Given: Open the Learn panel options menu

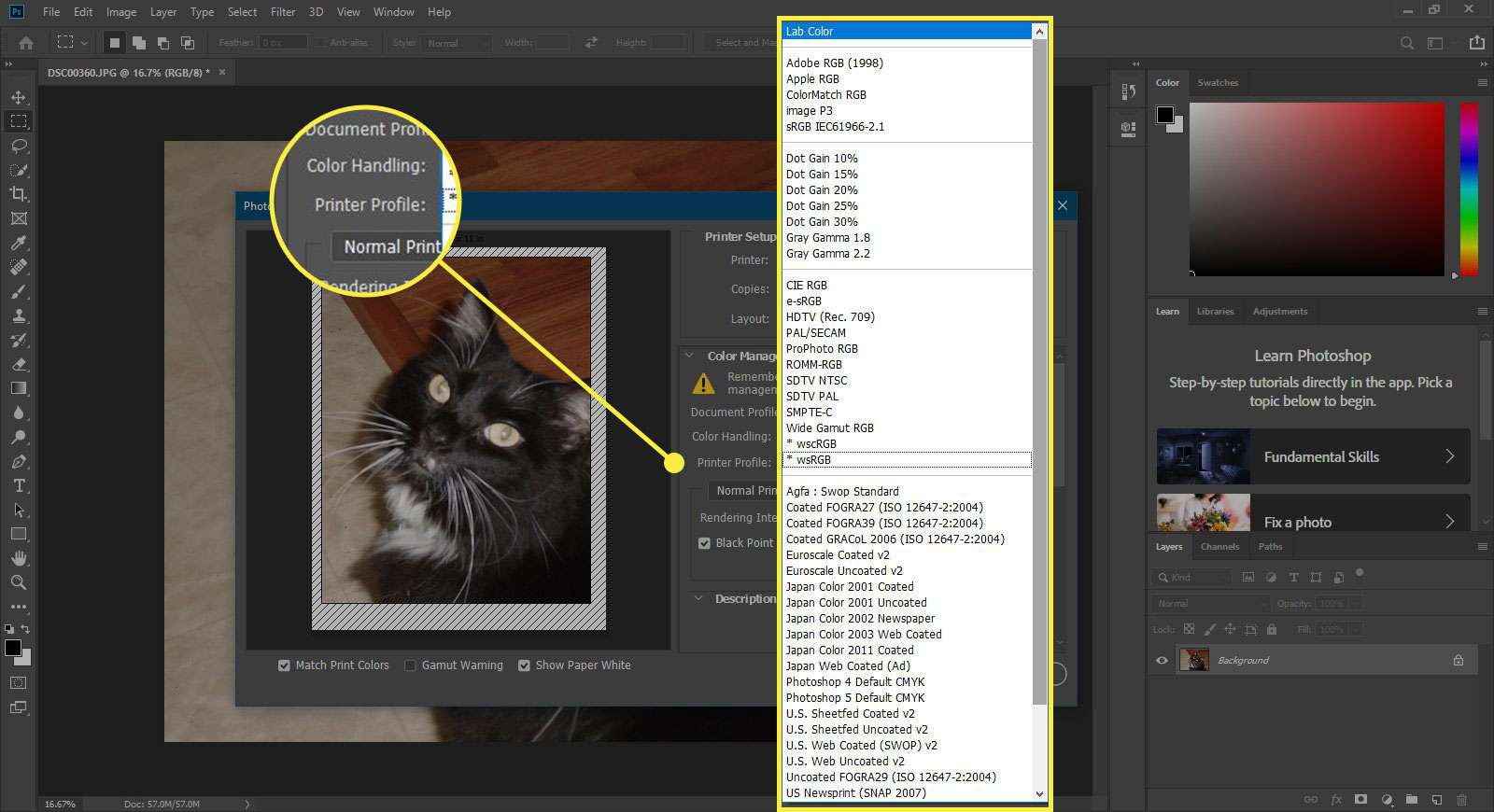Looking at the screenshot, I should coord(1482,311).
